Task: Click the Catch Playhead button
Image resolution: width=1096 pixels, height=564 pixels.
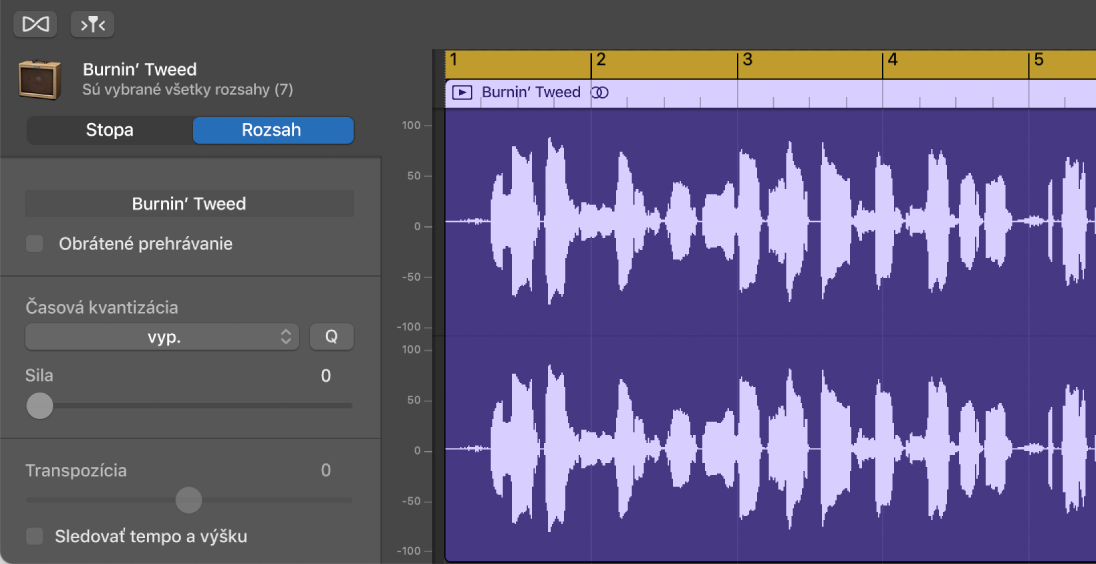Action: 92,24
